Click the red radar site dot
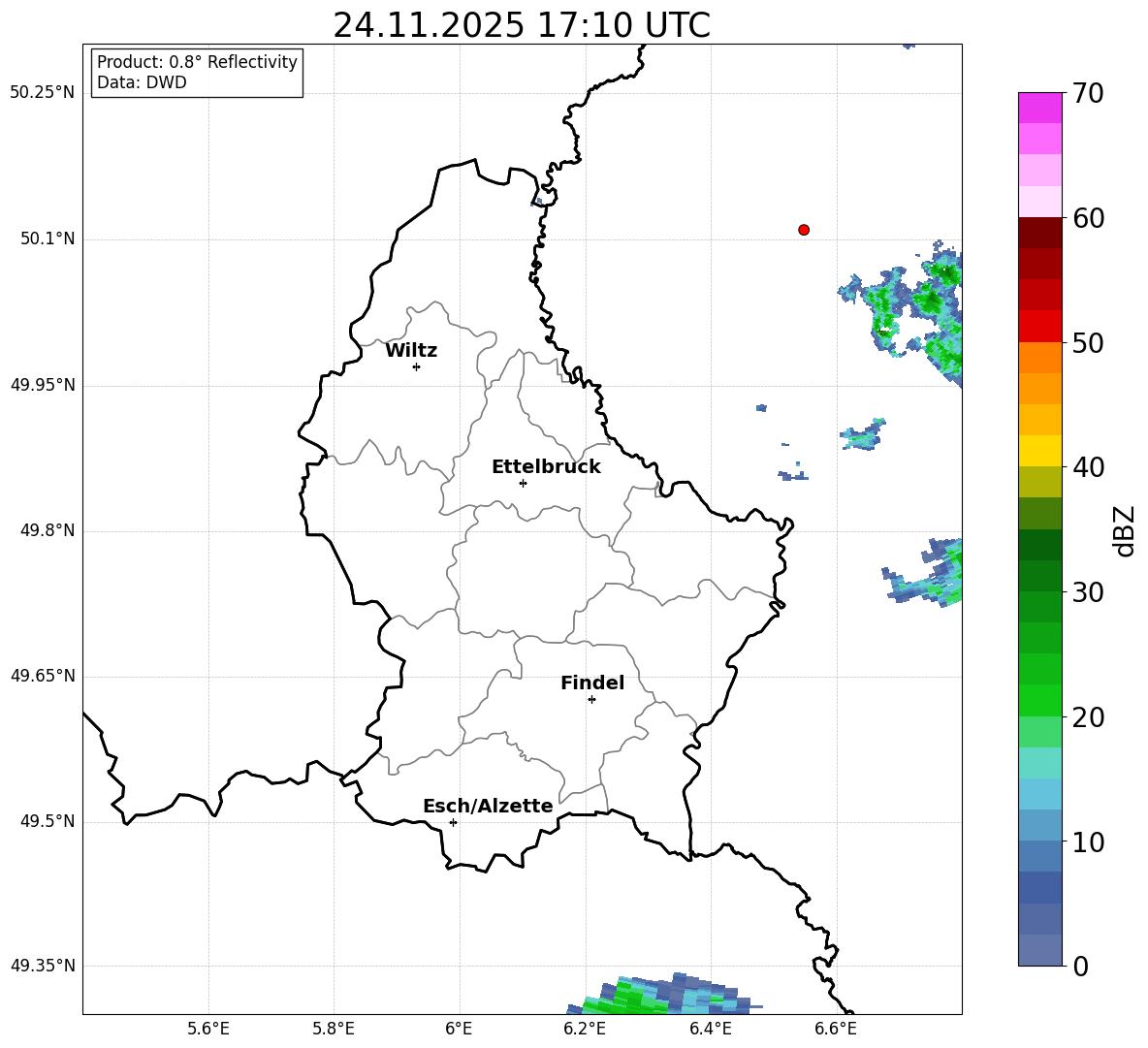 coord(804,230)
